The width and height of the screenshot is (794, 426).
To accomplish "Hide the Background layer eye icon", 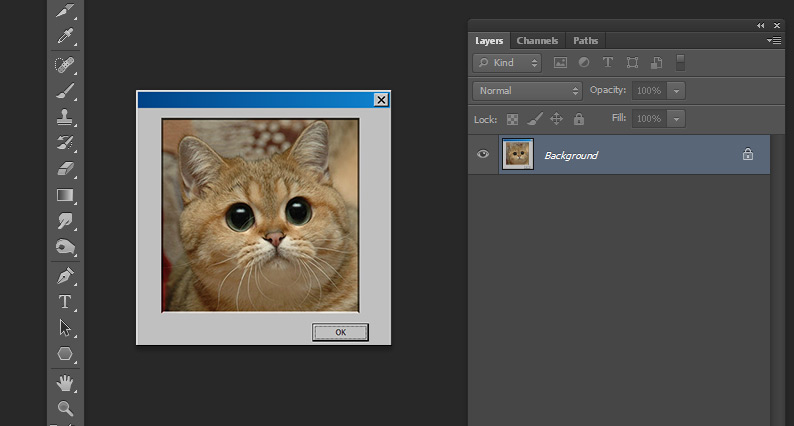I will click(x=483, y=154).
